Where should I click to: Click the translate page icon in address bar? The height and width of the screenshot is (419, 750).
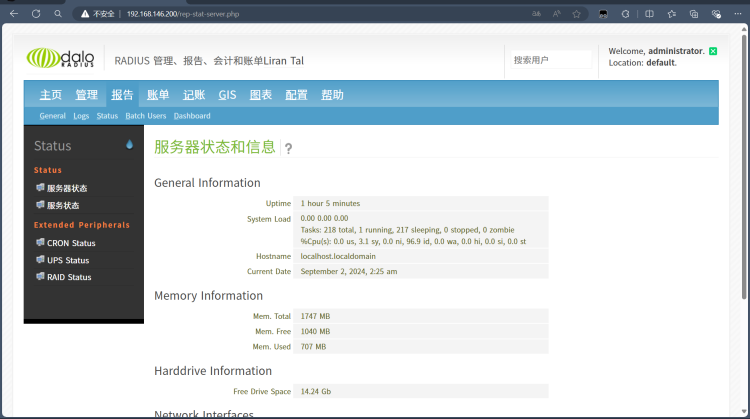536,14
